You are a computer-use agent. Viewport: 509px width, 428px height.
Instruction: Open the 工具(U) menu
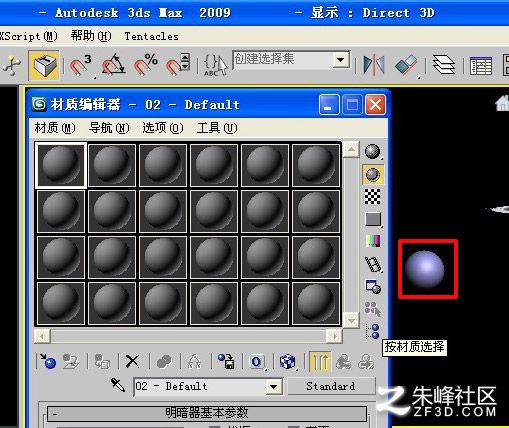point(217,128)
